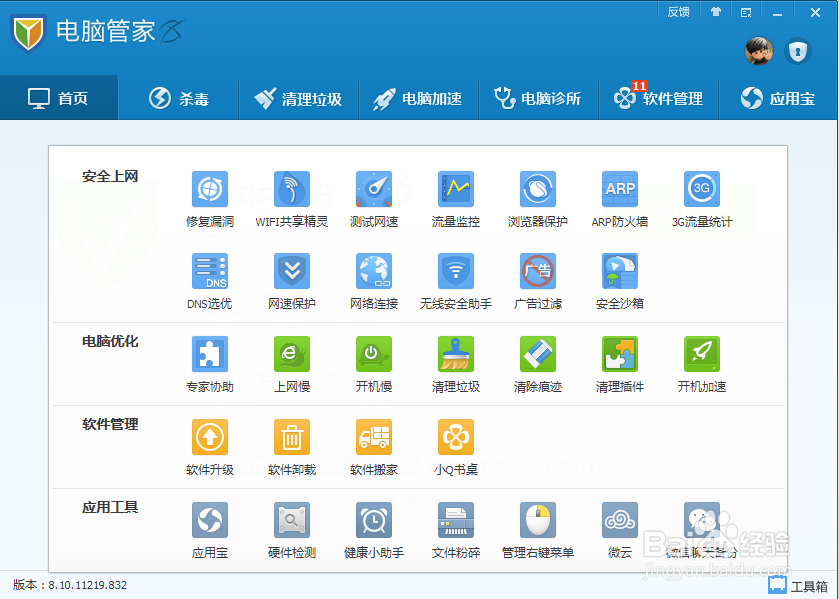Screen dimensions: 839x599
Task: Open 广告过滤 ad filter
Action: (x=538, y=271)
